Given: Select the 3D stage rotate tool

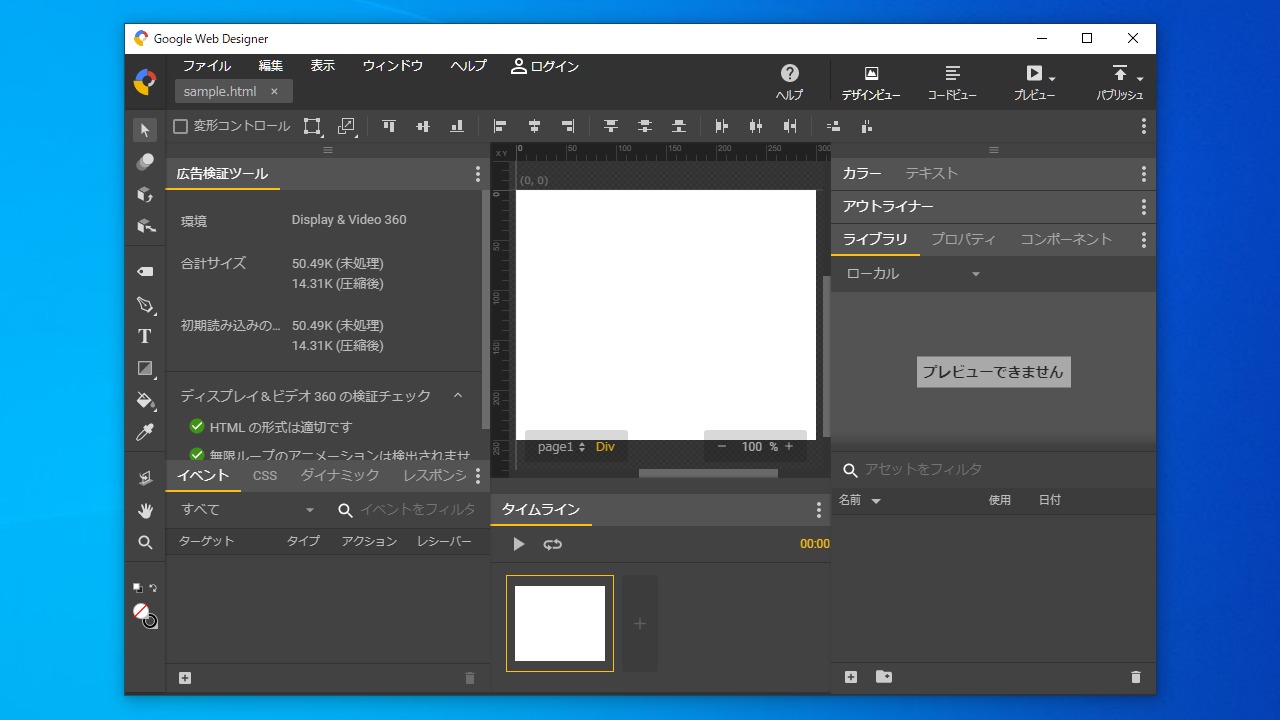Looking at the screenshot, I should (x=145, y=478).
